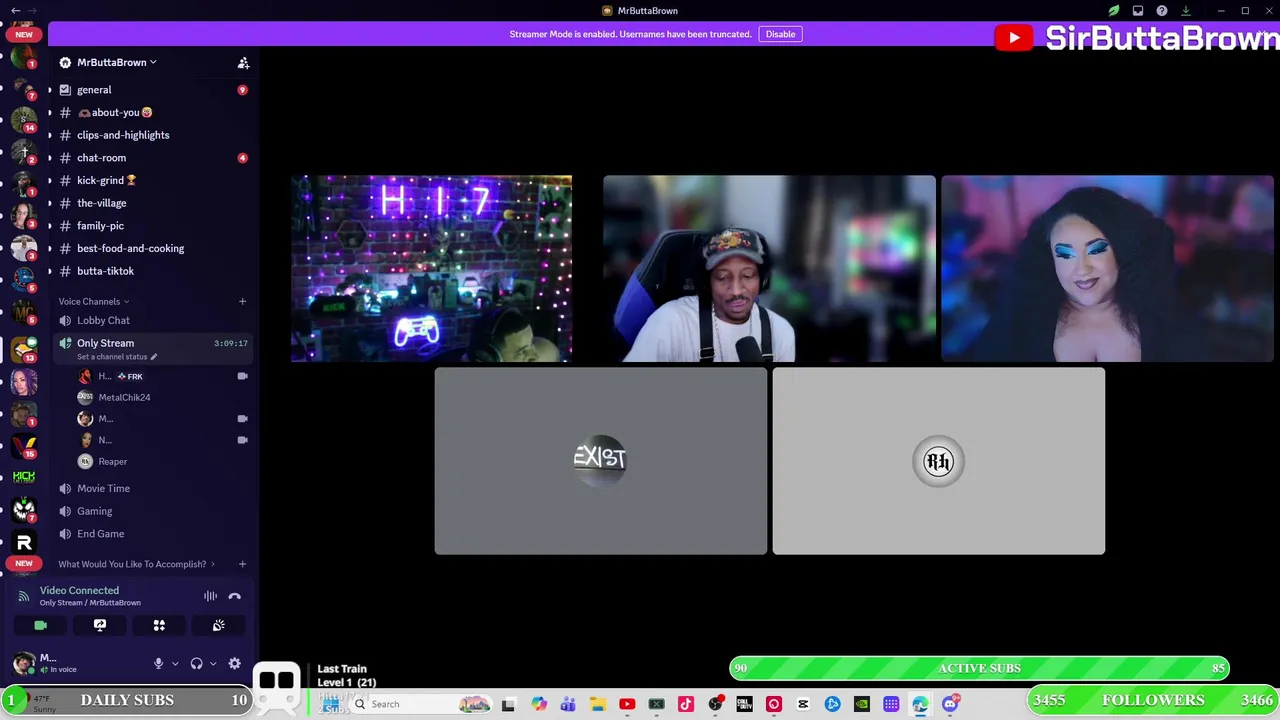Viewport: 1280px width, 720px height.
Task: Open the R logo server in server list
Action: pos(24,542)
